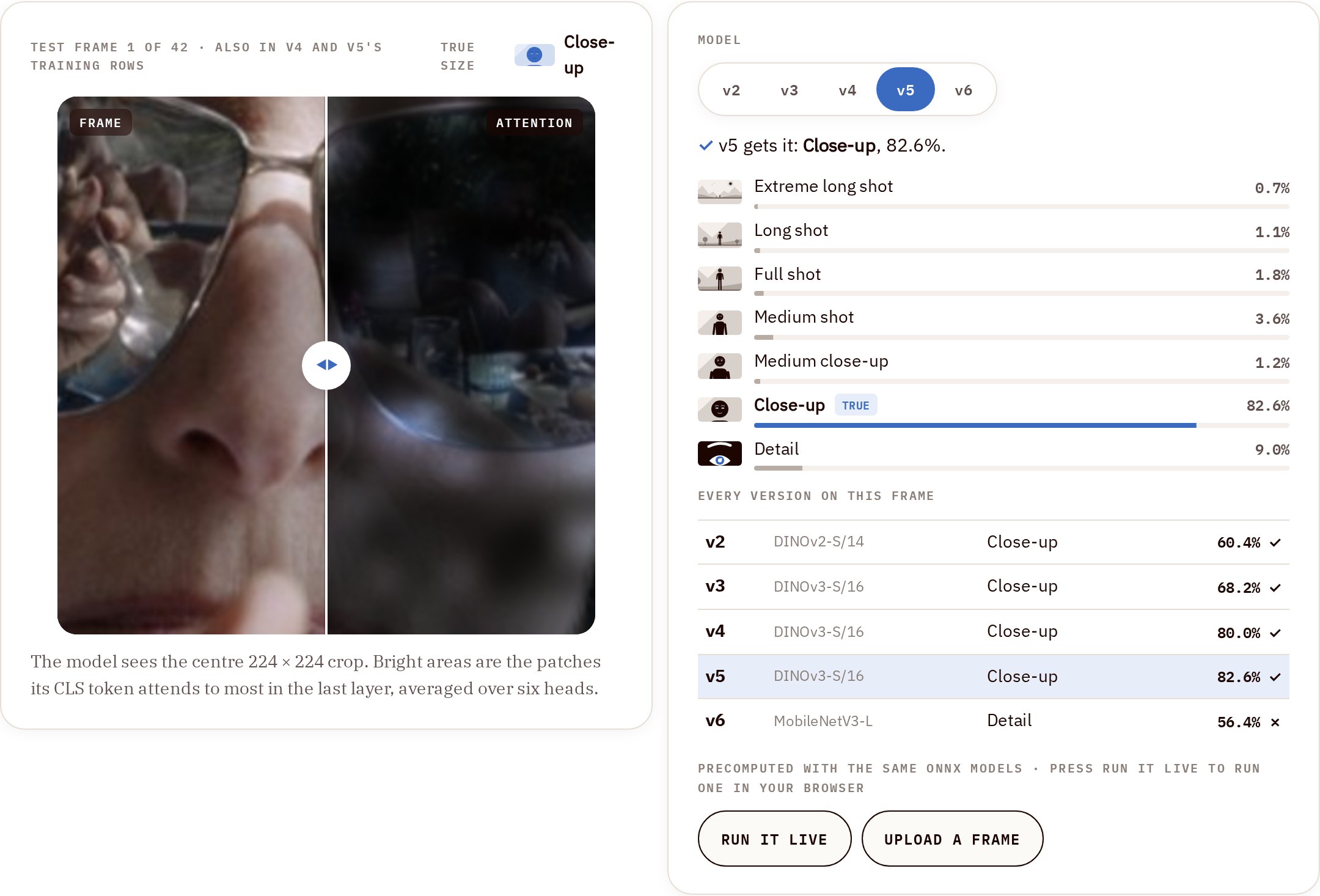This screenshot has height=896, width=1320.
Task: Open the v3 row showing 68.2%
Action: point(994,587)
